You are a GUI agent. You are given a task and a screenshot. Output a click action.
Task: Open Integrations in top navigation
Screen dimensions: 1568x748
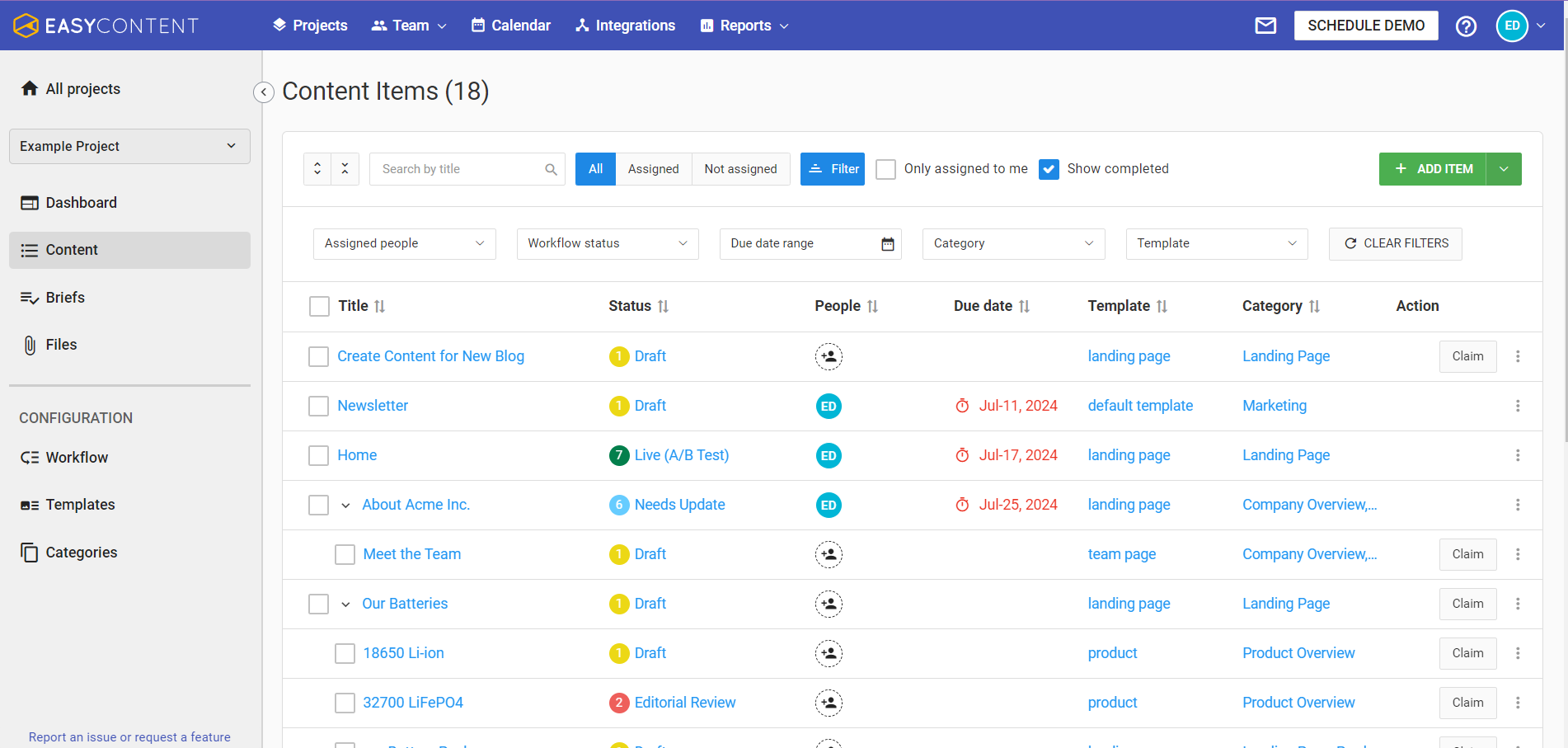click(625, 26)
